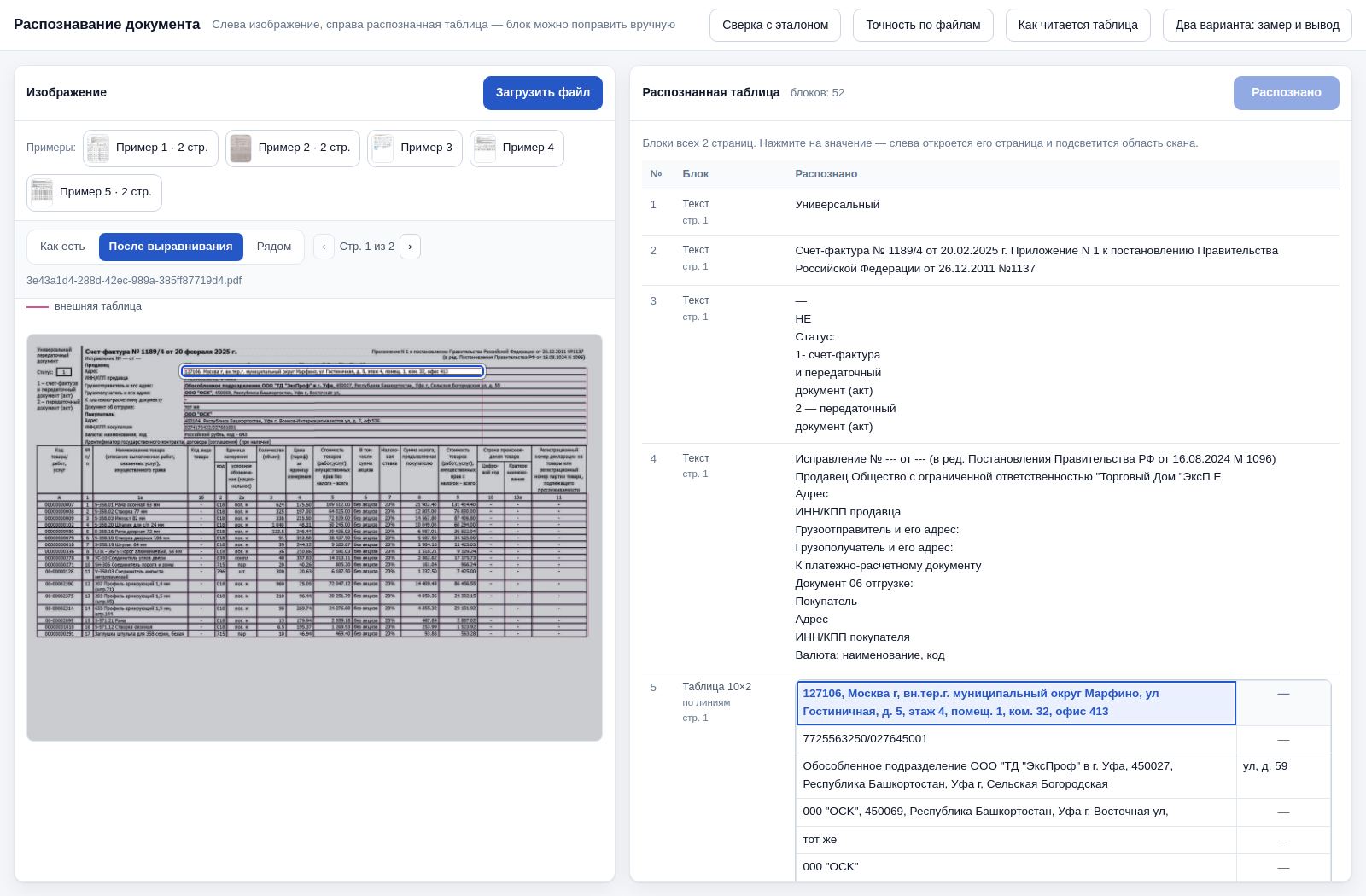Click the cell 7725563250/027645001
The height and width of the screenshot is (896, 1366).
click(x=1016, y=739)
